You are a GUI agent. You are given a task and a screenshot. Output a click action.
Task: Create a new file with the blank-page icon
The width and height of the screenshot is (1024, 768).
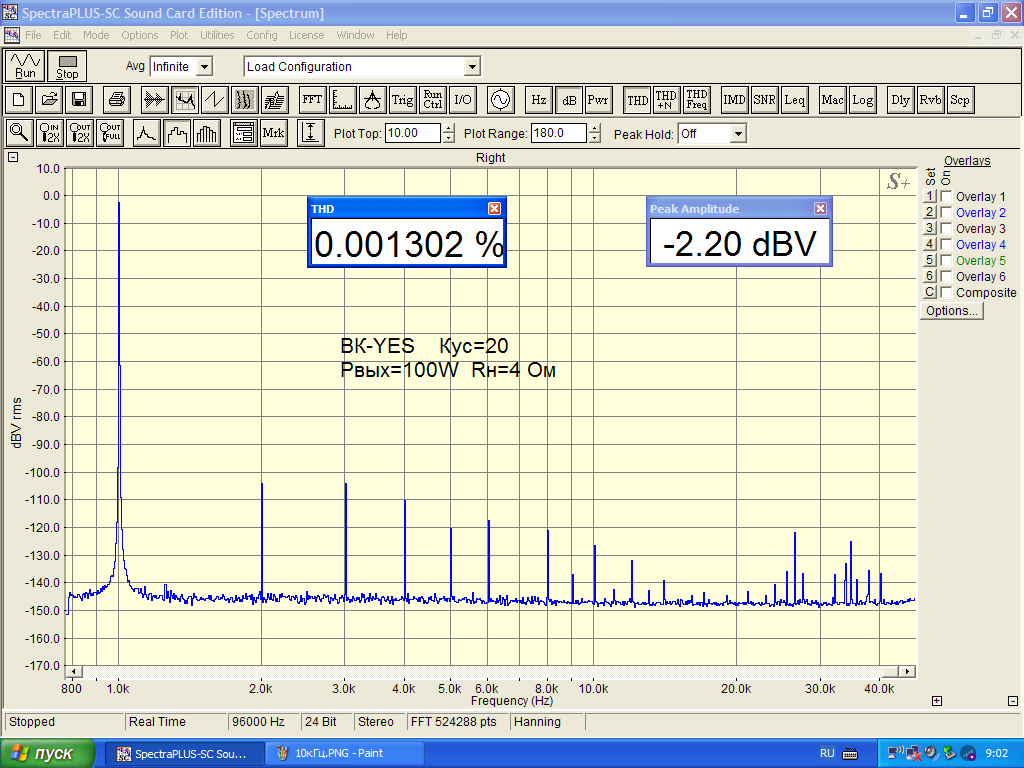pyautogui.click(x=18, y=100)
